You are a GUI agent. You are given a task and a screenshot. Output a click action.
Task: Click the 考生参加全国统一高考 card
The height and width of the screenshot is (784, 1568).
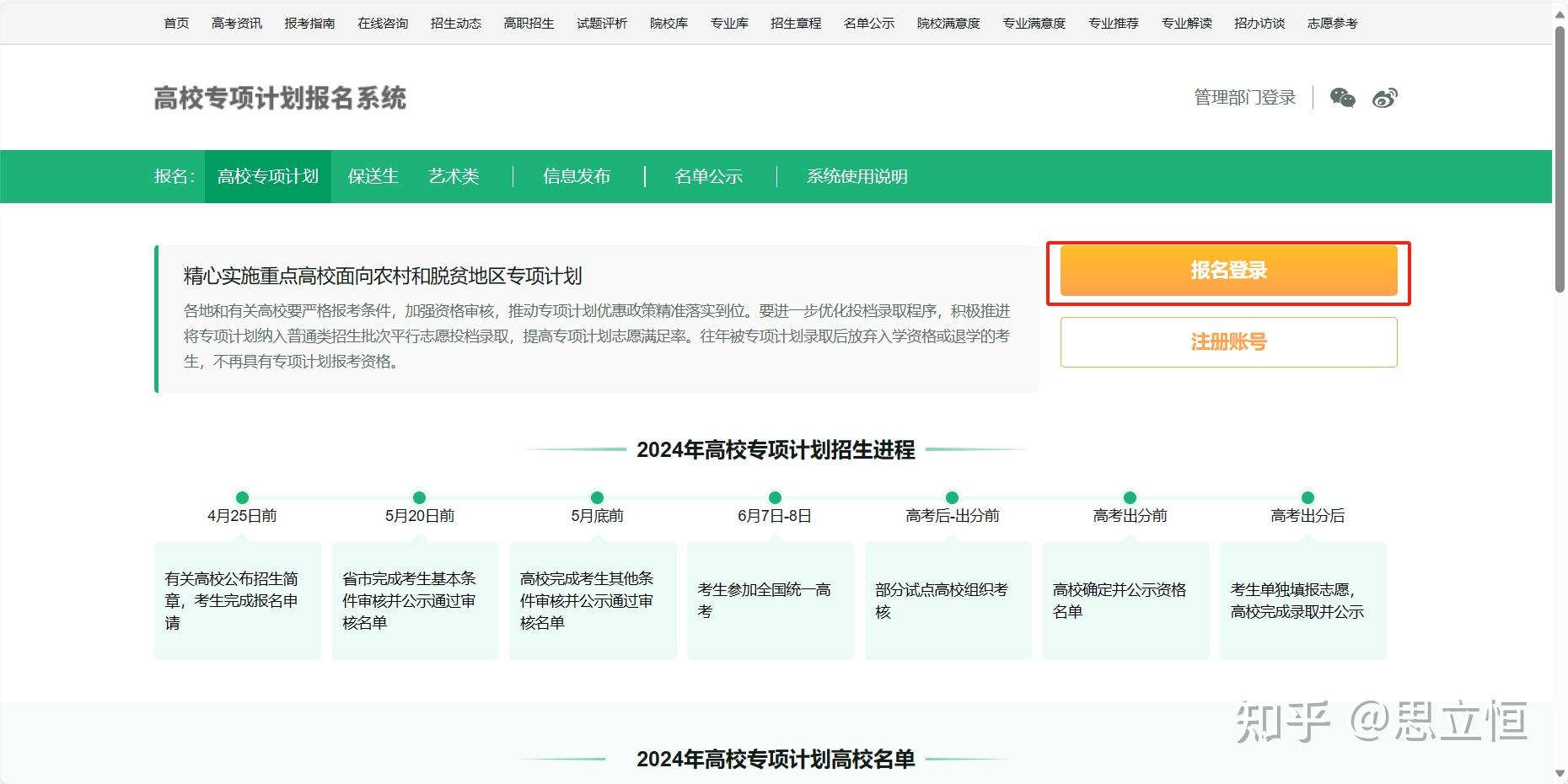pyautogui.click(x=771, y=600)
